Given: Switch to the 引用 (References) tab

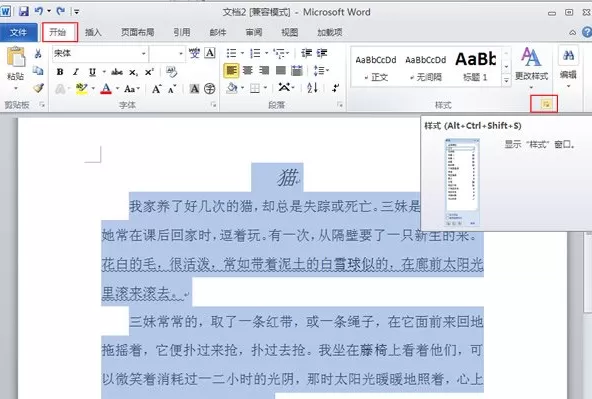Looking at the screenshot, I should pos(182,32).
